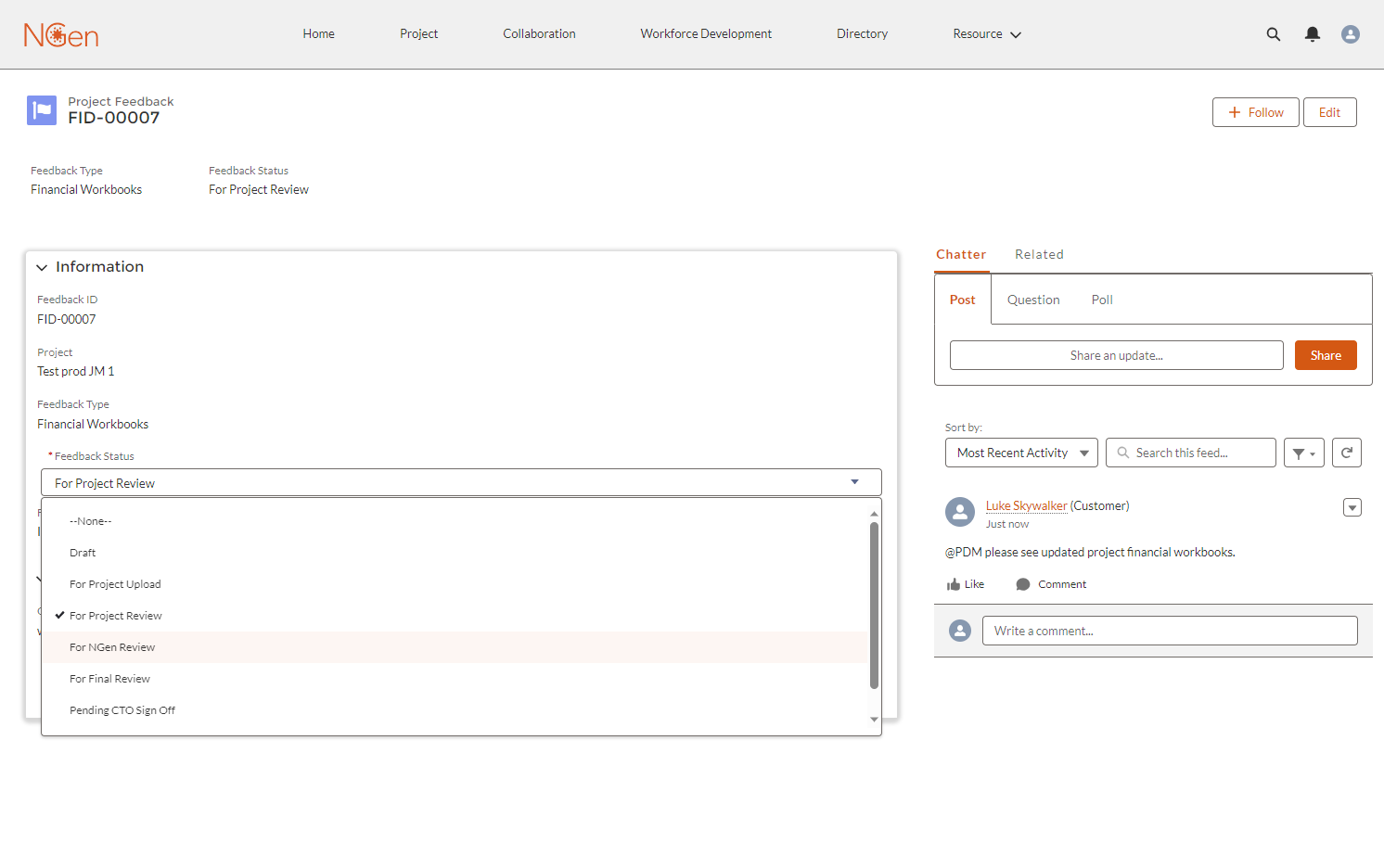The width and height of the screenshot is (1384, 868).
Task: Choose For Project Upload status
Action: (x=455, y=584)
